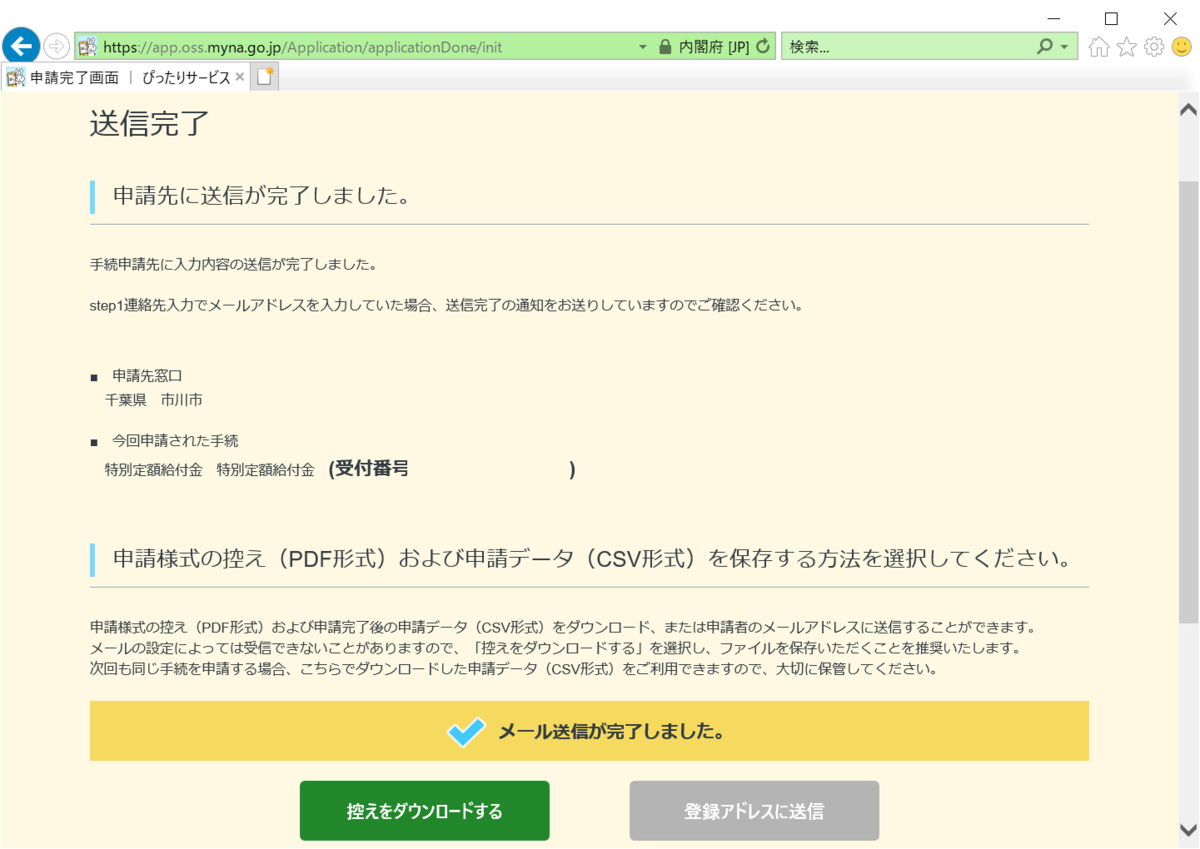Click the 受付番号 label

pos(372,468)
